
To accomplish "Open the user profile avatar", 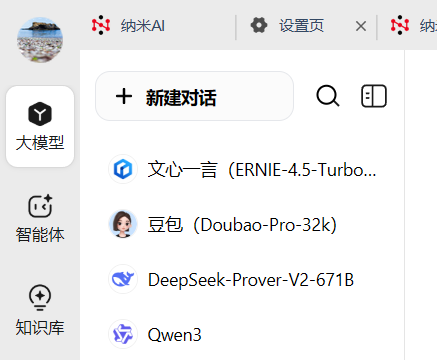I will pos(40,40).
